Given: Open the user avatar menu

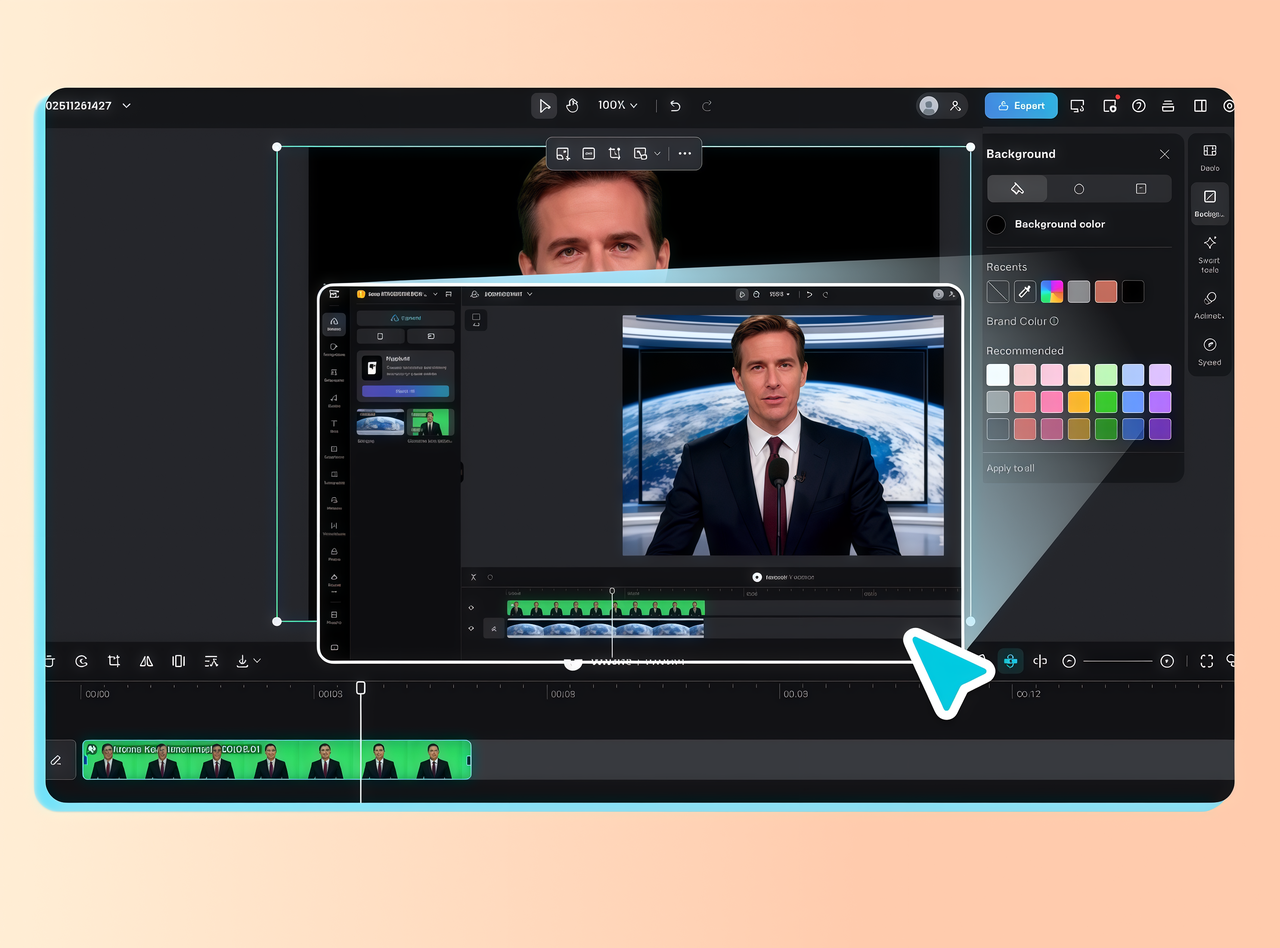Looking at the screenshot, I should point(929,106).
